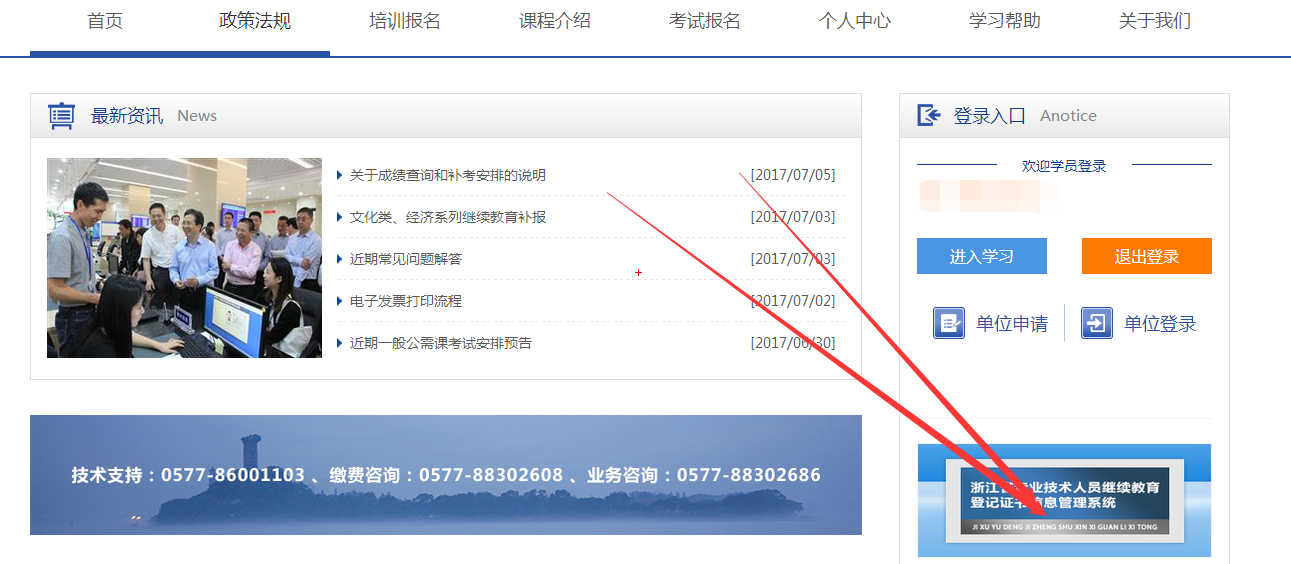Open the news link 关于成绩查询和补考安排的说明

coord(448,175)
